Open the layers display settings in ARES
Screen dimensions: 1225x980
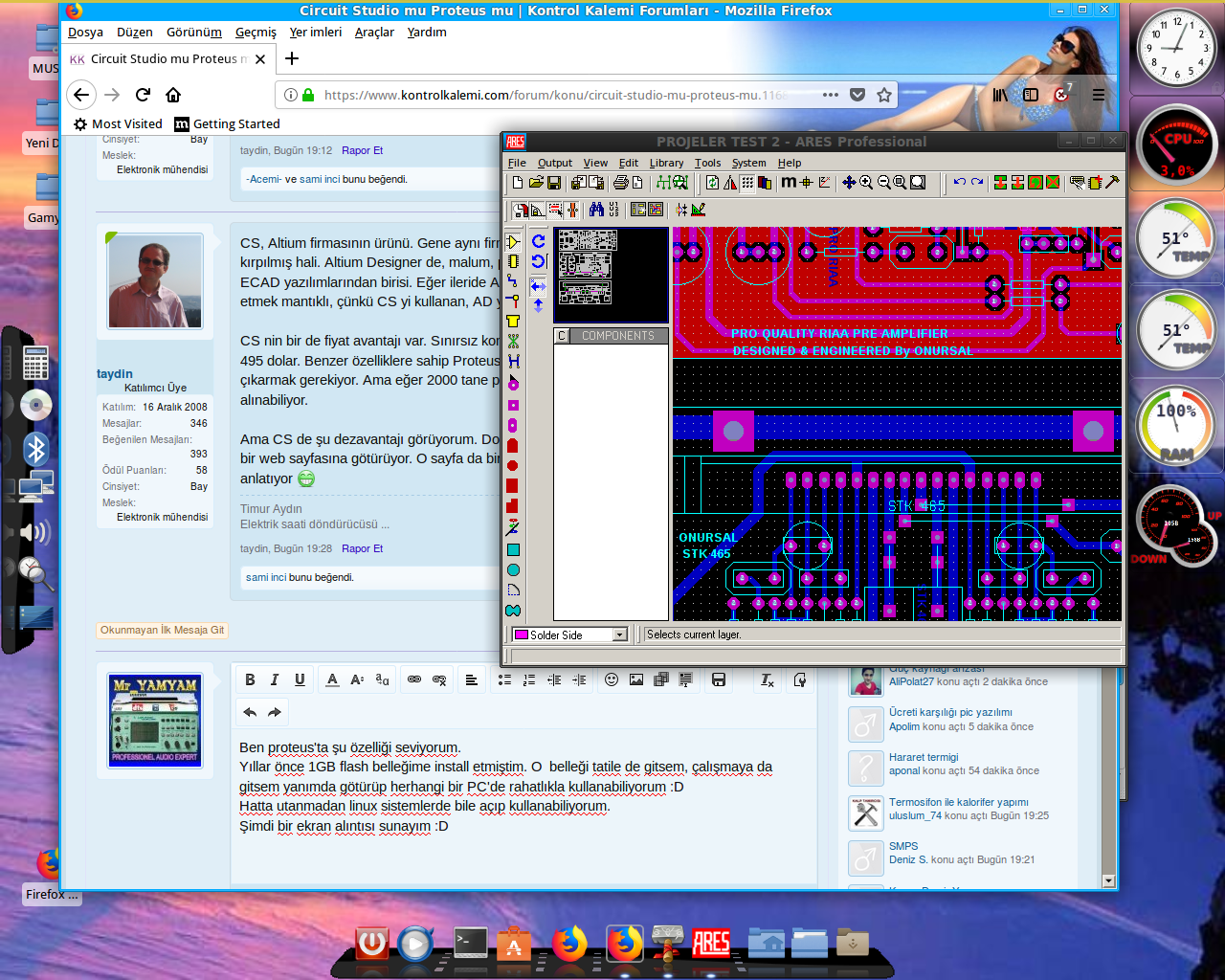point(765,183)
